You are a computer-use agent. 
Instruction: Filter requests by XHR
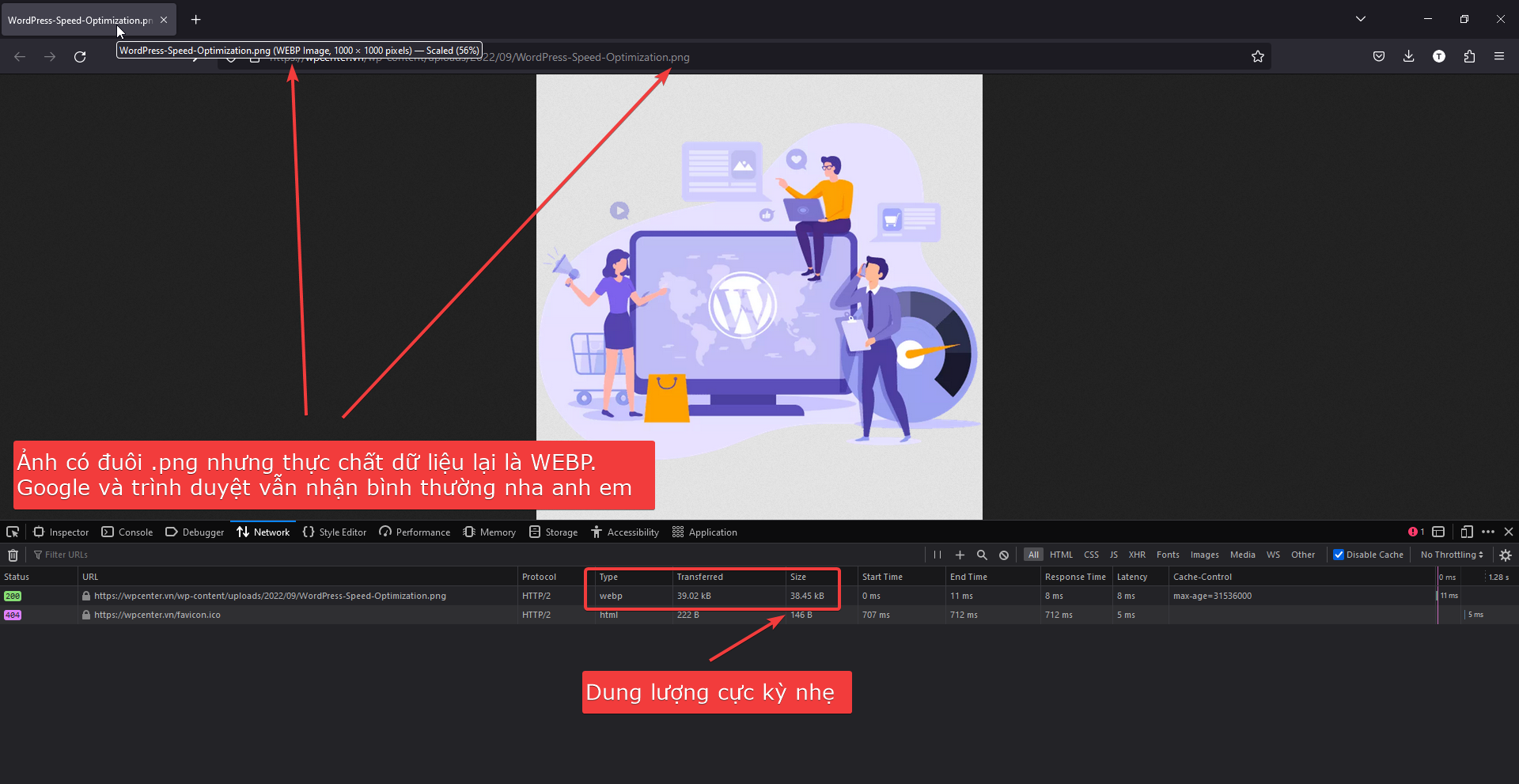click(x=1137, y=555)
